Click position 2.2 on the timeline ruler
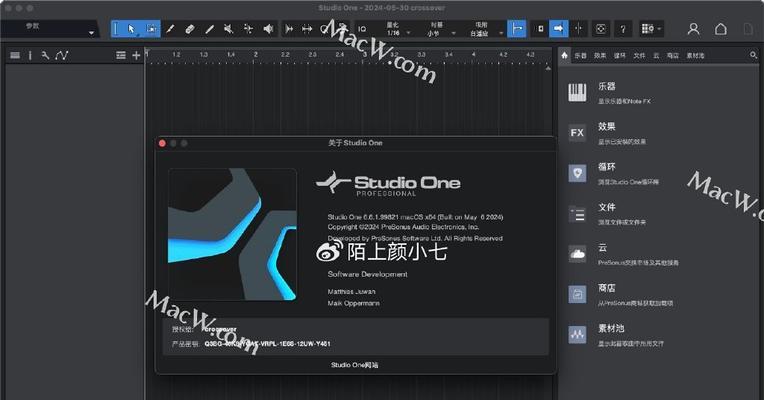 pos(285,55)
